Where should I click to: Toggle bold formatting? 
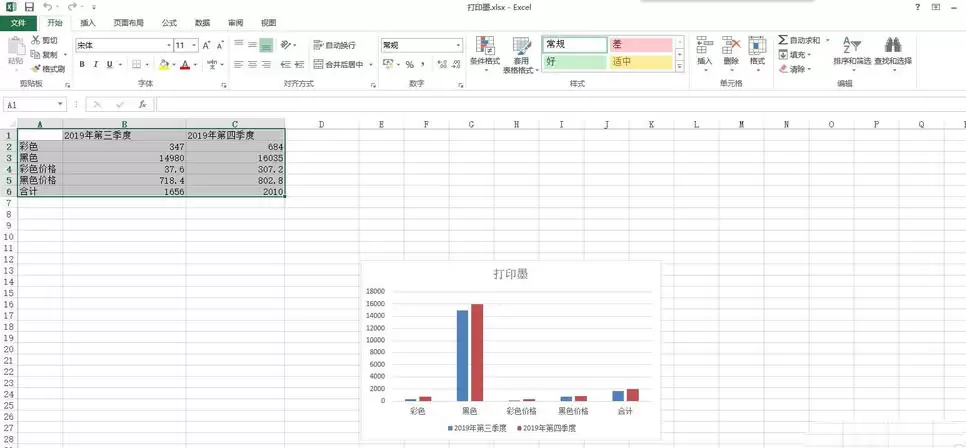click(x=82, y=65)
